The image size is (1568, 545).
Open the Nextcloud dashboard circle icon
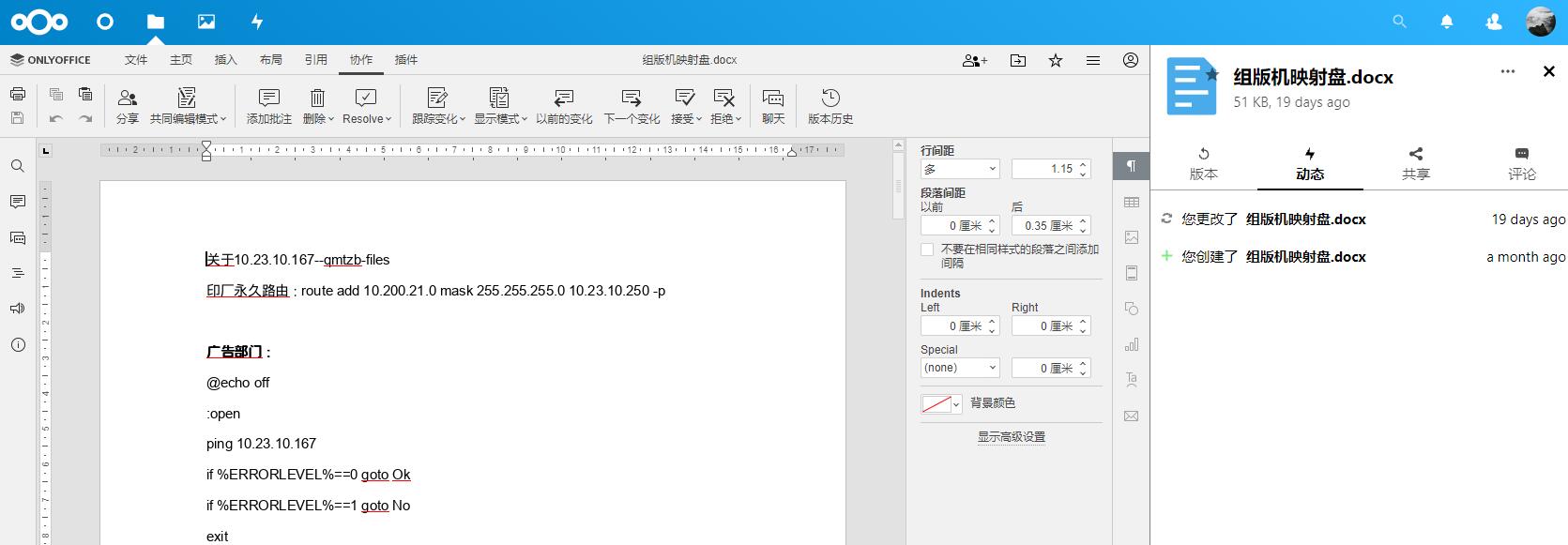(x=105, y=22)
